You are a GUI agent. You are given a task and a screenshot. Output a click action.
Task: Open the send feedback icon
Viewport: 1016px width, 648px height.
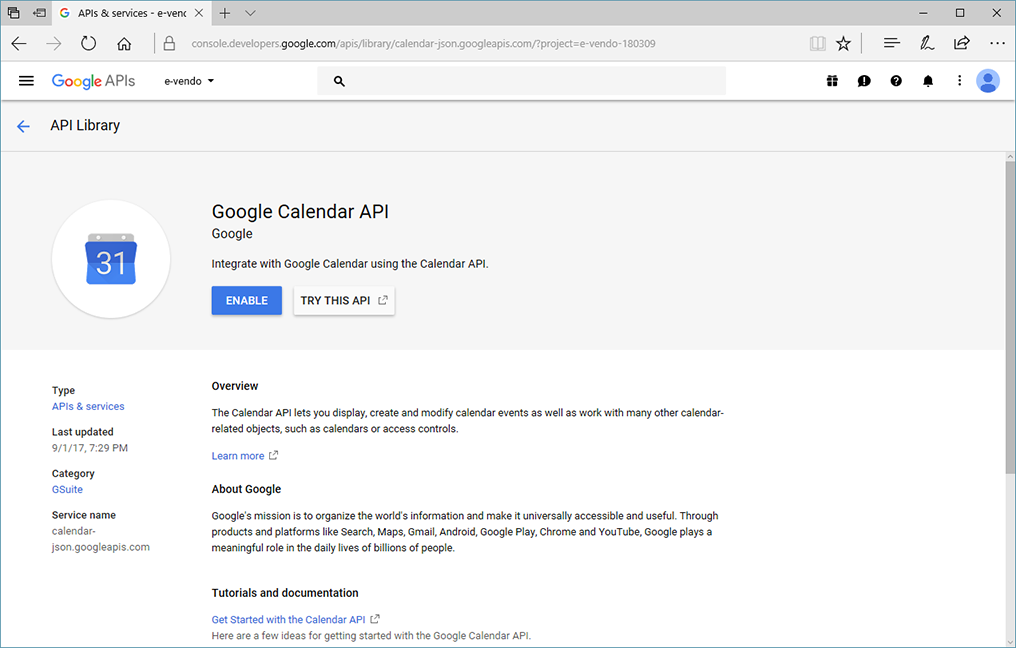coord(864,81)
